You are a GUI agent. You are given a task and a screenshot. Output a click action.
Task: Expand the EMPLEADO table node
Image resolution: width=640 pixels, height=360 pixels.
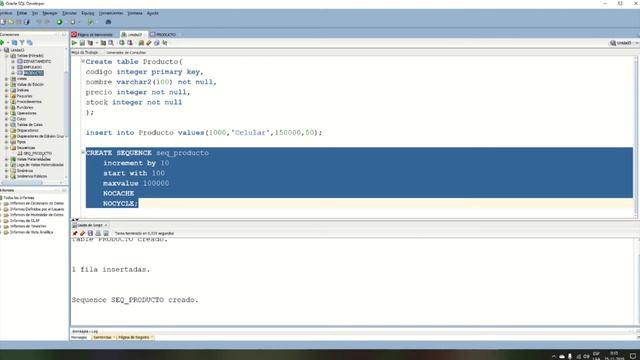pos(13,67)
